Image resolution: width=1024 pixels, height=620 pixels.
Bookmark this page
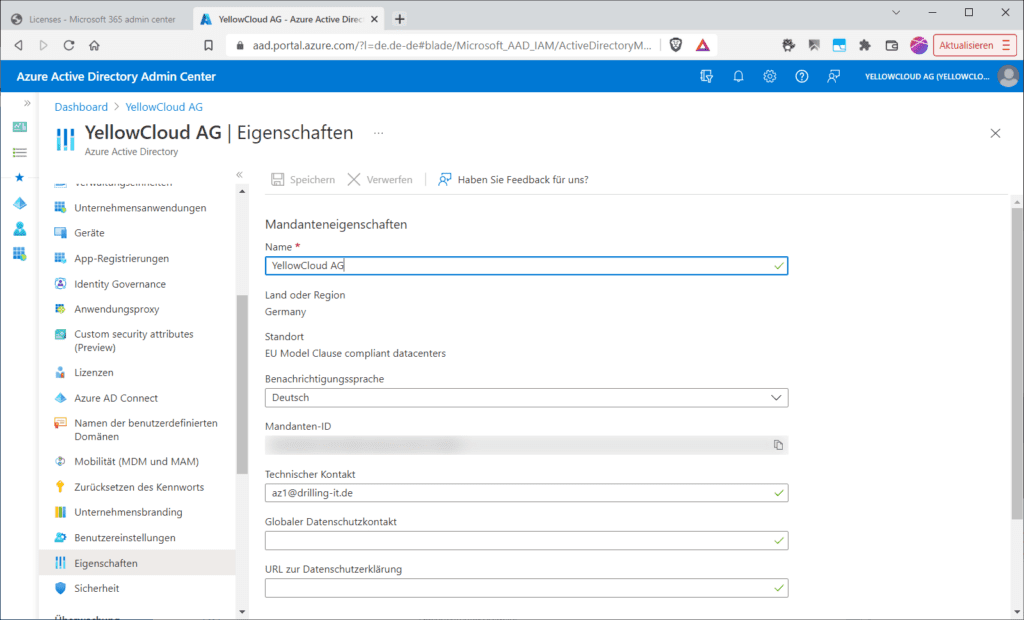[x=208, y=45]
